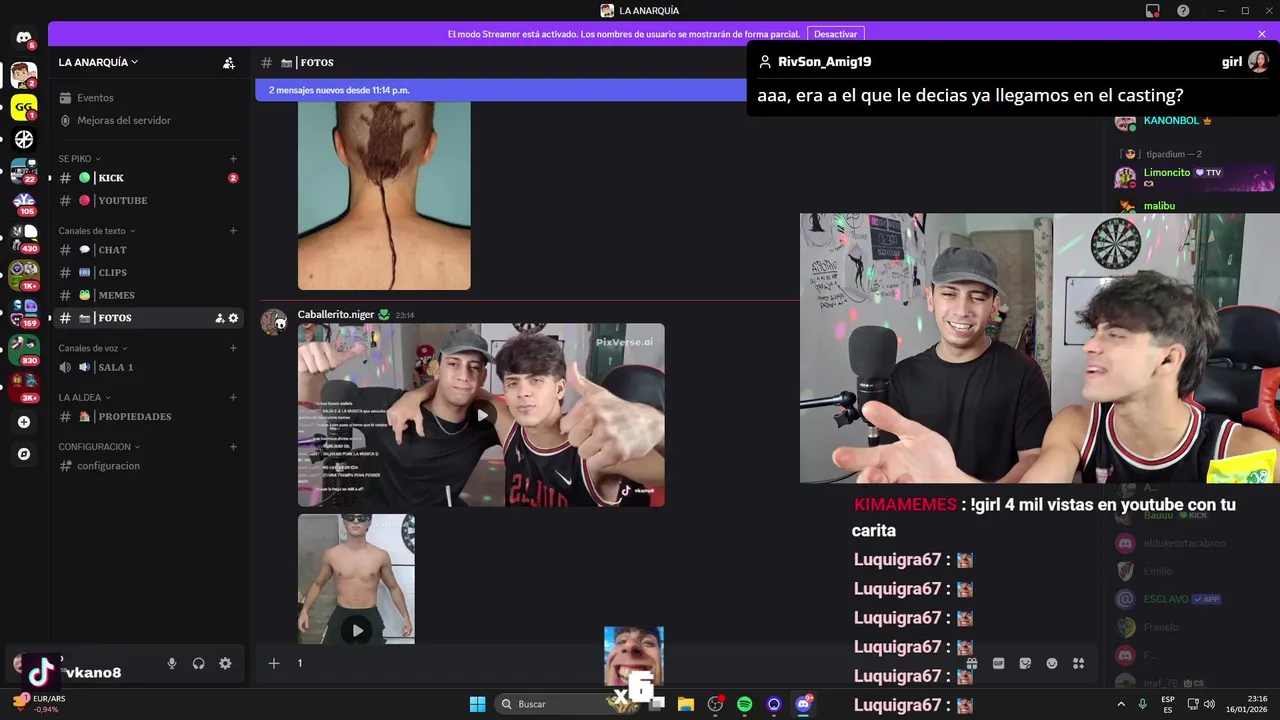
Task: Open Mejoras del servidor
Action: coord(148,120)
